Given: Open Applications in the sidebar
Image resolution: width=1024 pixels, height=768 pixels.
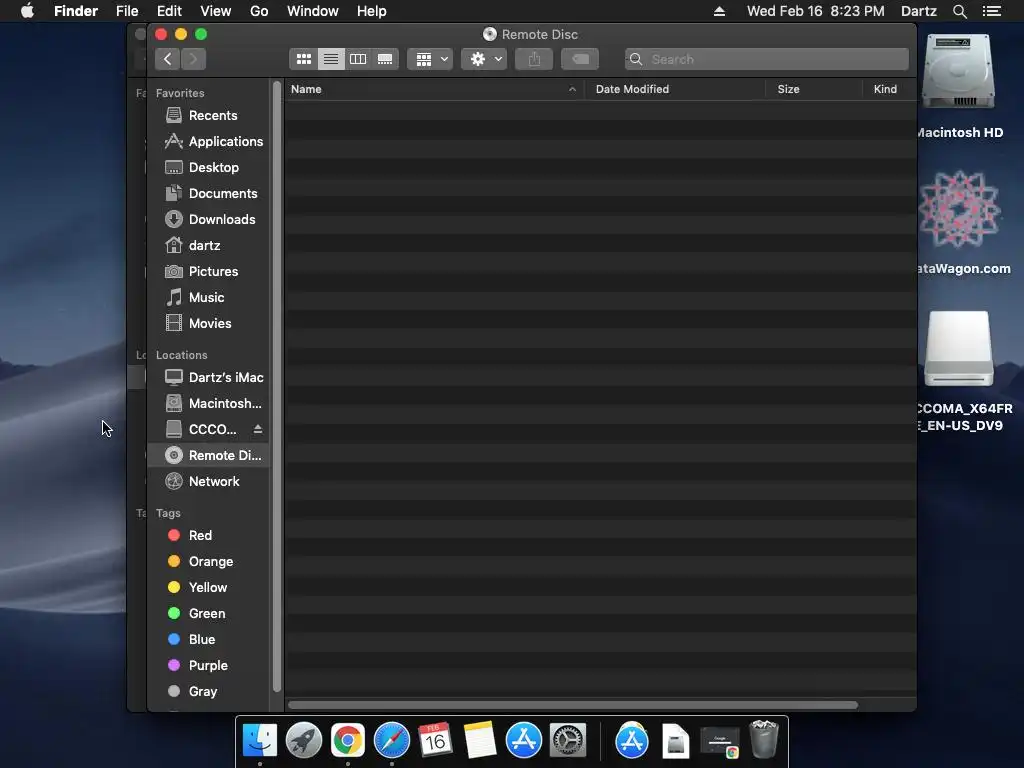Looking at the screenshot, I should pos(209,142).
